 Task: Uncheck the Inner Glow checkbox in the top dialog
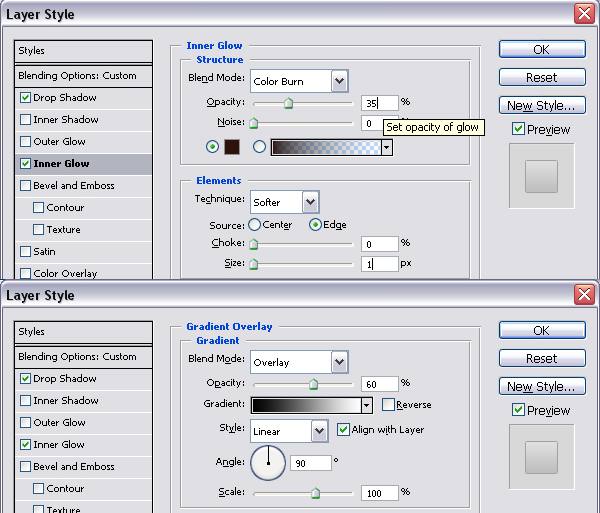25,163
